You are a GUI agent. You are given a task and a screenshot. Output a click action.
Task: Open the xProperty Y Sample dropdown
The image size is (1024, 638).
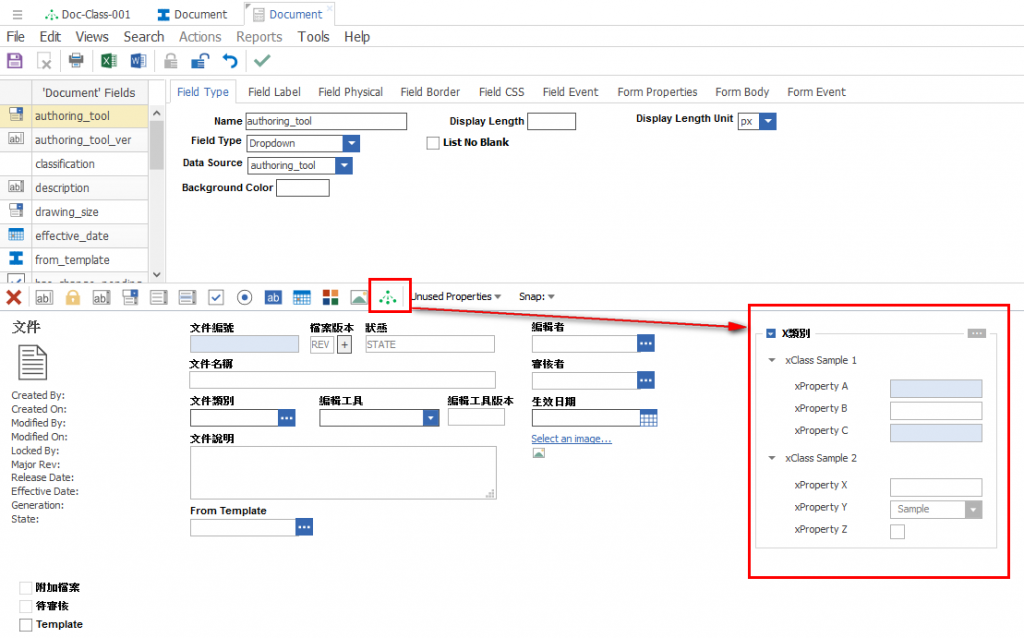(x=973, y=509)
